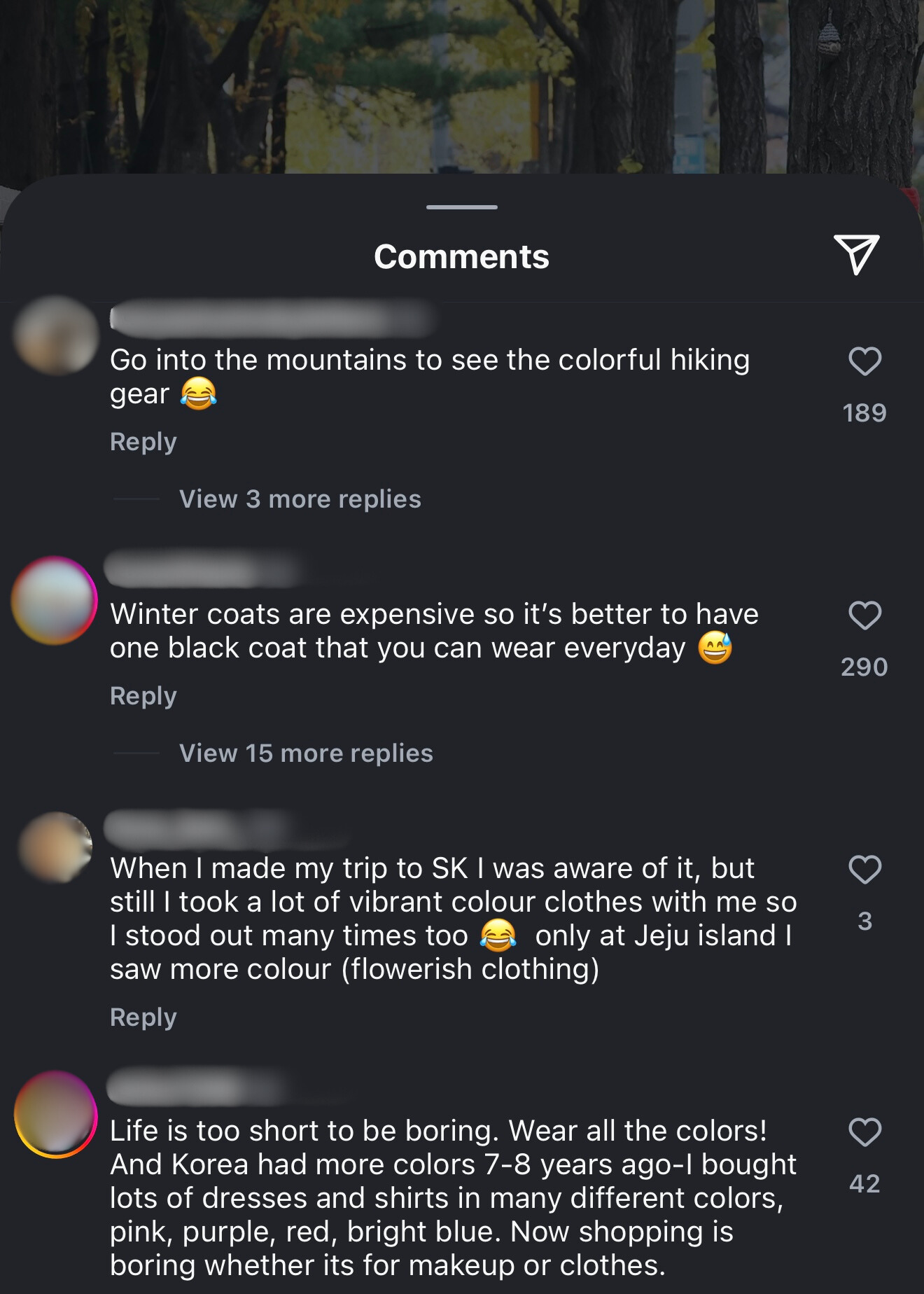Like the Jeju island trip comment
924x1294 pixels.
click(864, 870)
